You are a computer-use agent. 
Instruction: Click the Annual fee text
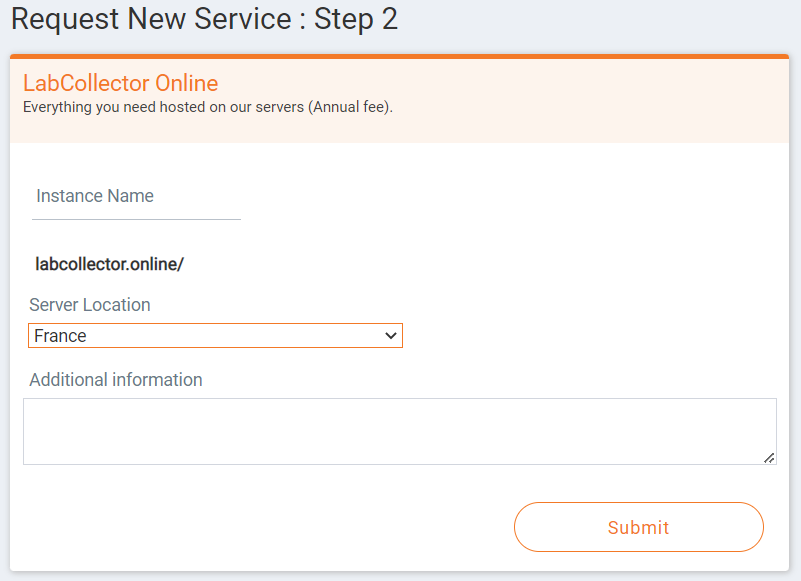[x=350, y=107]
